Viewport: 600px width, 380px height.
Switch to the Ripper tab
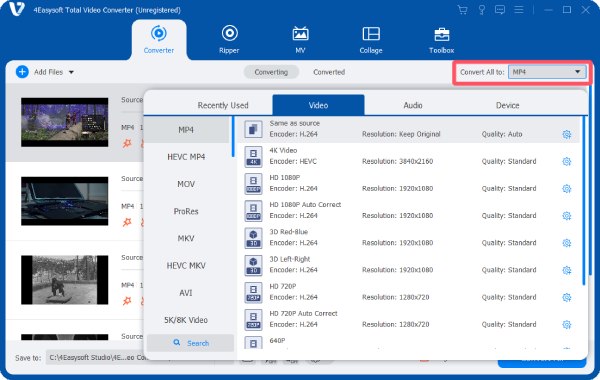point(229,39)
